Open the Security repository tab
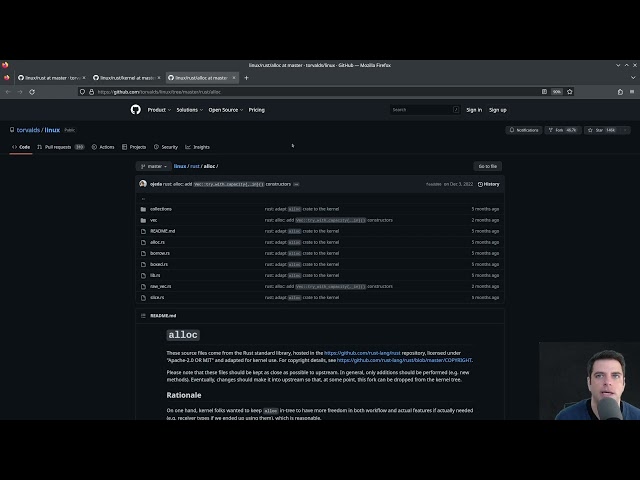The width and height of the screenshot is (640, 480). [166, 147]
